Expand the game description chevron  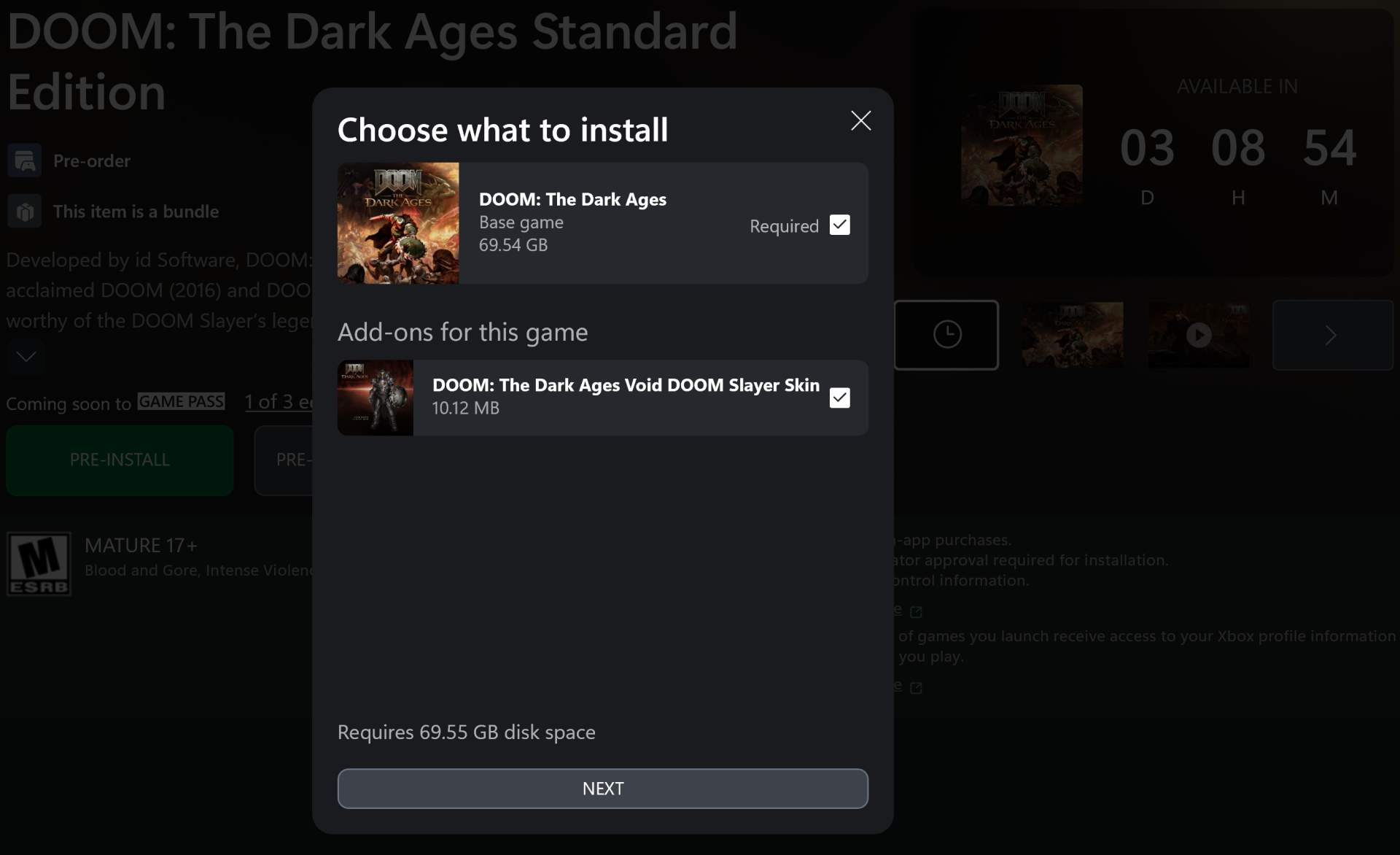point(26,357)
